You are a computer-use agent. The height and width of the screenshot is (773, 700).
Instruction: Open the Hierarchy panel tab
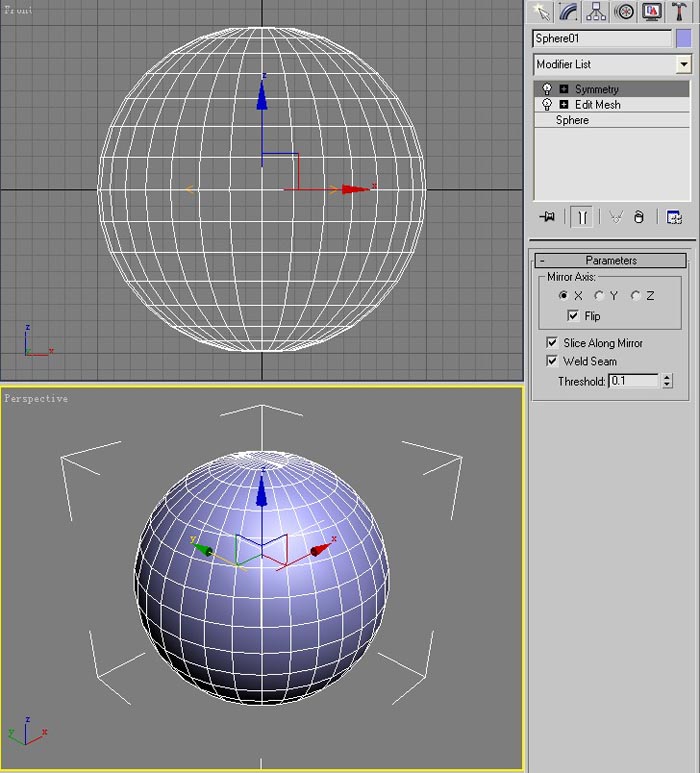pyautogui.click(x=596, y=12)
